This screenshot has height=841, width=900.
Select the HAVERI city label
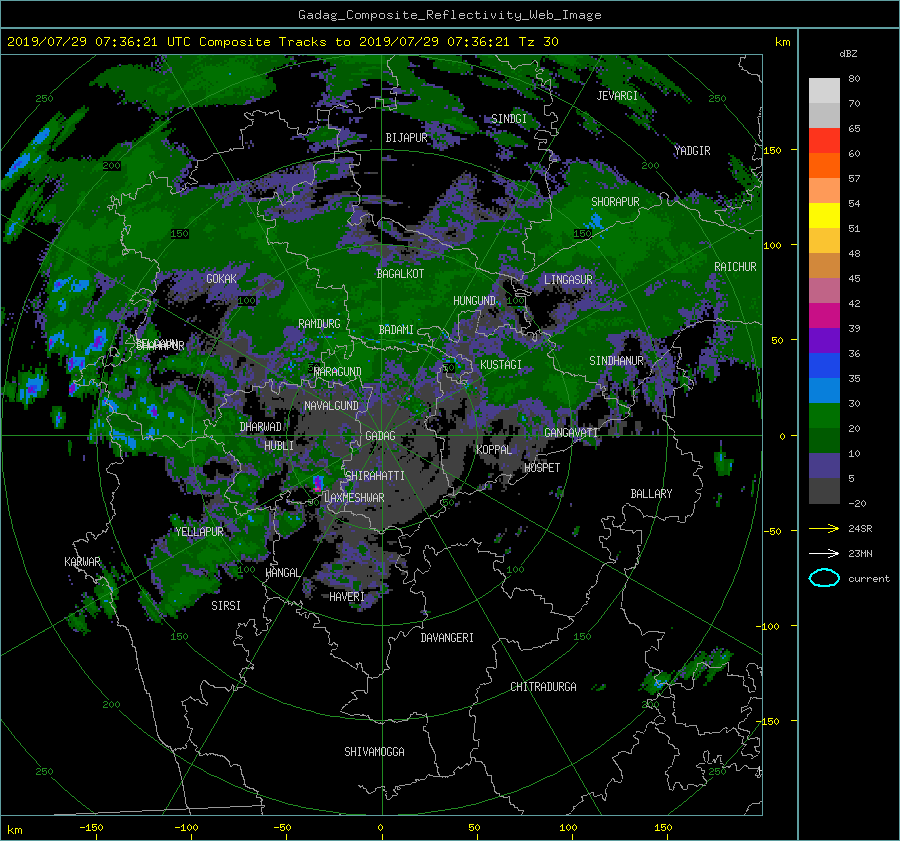[347, 597]
